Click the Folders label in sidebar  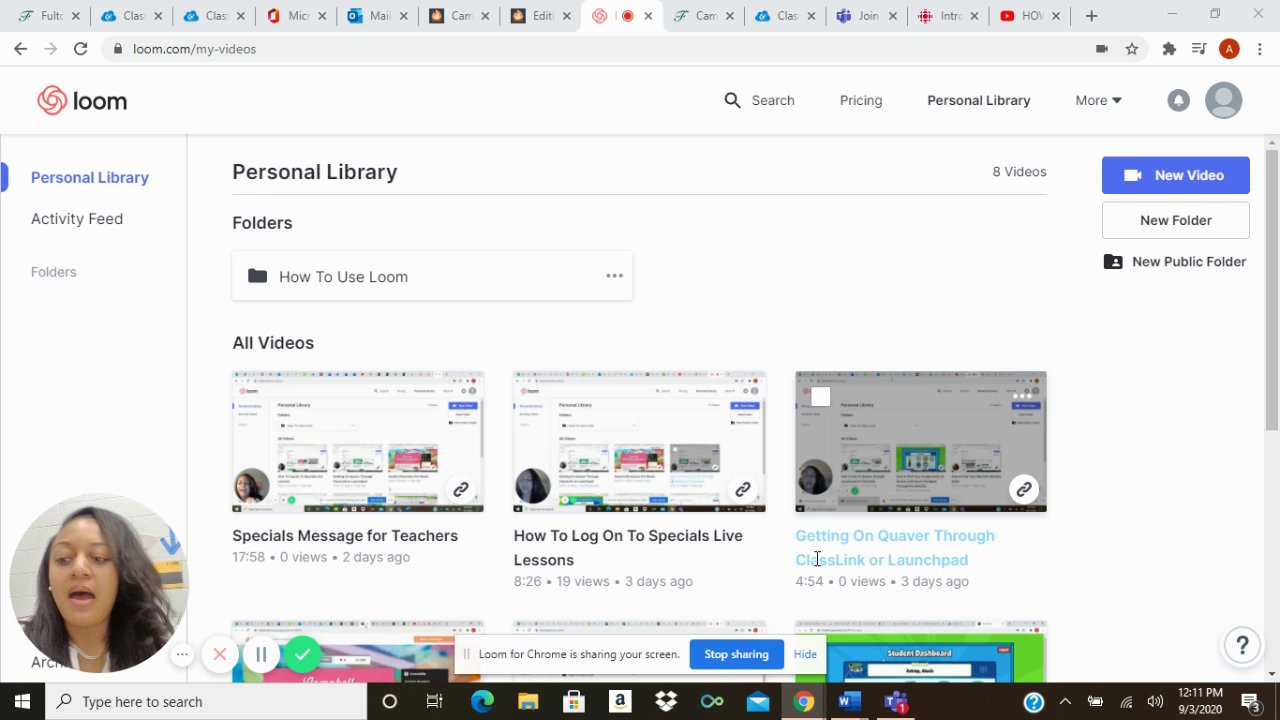click(x=53, y=271)
